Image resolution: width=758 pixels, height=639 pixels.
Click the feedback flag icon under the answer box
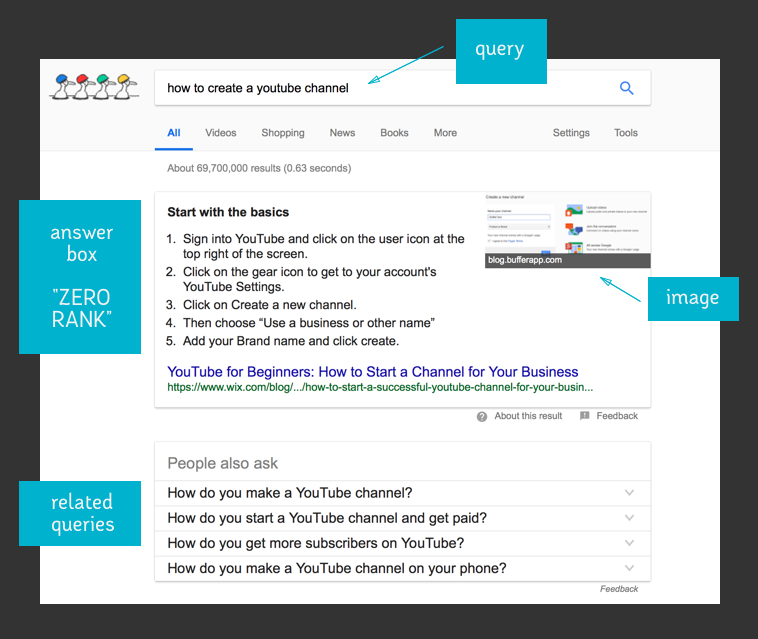[x=584, y=416]
